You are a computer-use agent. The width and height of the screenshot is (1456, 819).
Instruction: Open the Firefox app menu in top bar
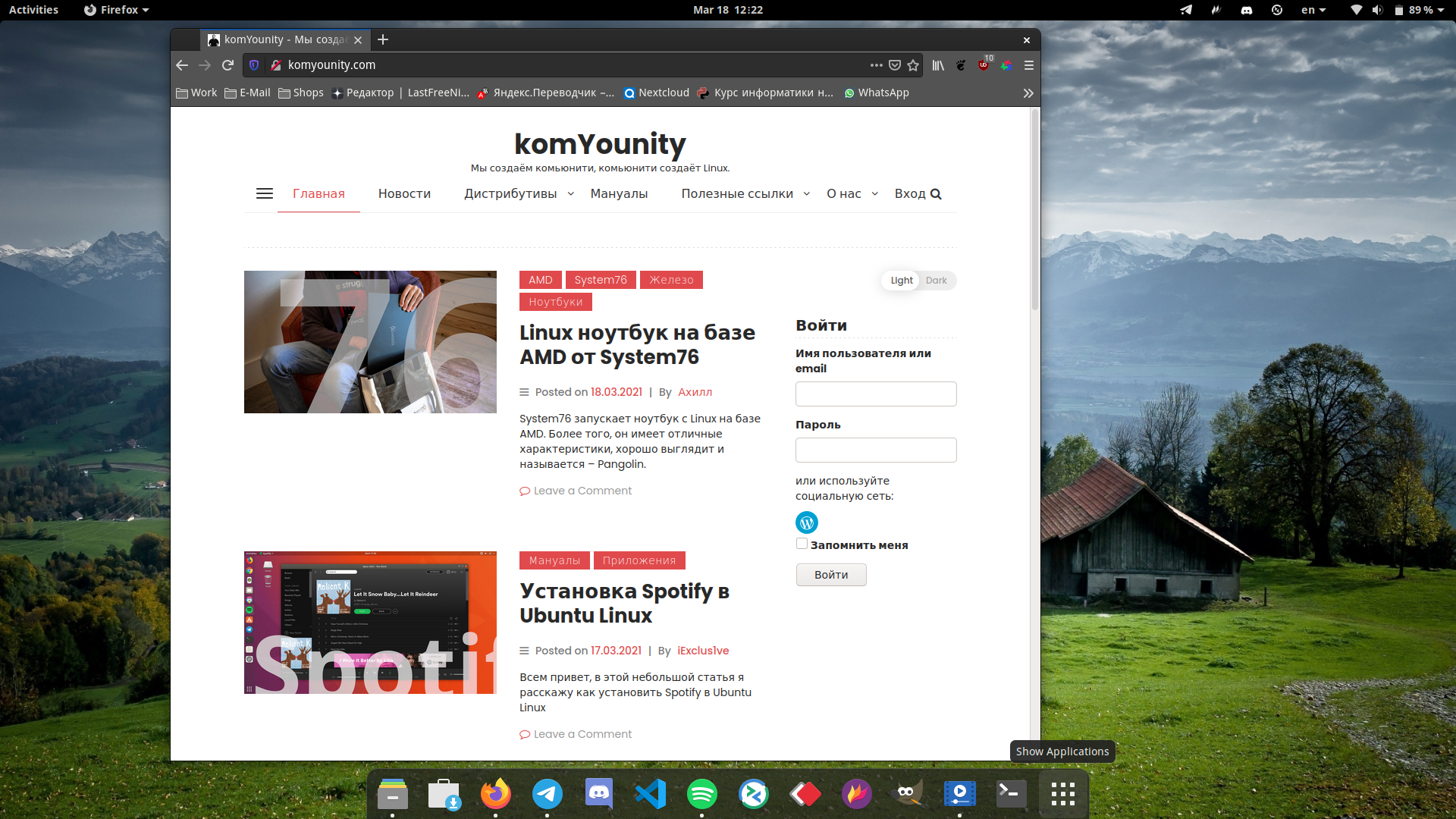click(117, 10)
